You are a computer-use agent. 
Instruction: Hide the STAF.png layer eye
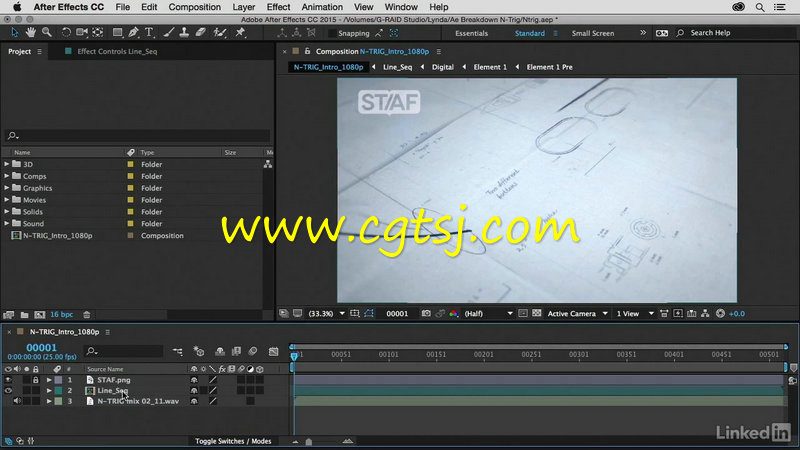[8, 380]
